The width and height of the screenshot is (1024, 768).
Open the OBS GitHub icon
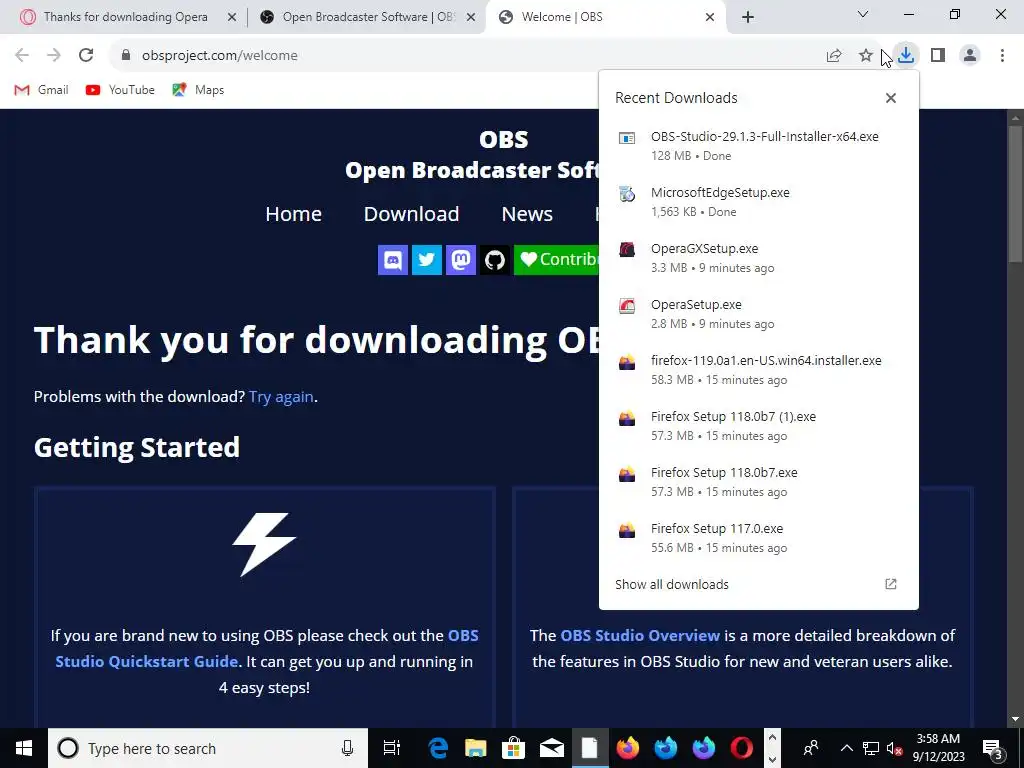(x=495, y=260)
